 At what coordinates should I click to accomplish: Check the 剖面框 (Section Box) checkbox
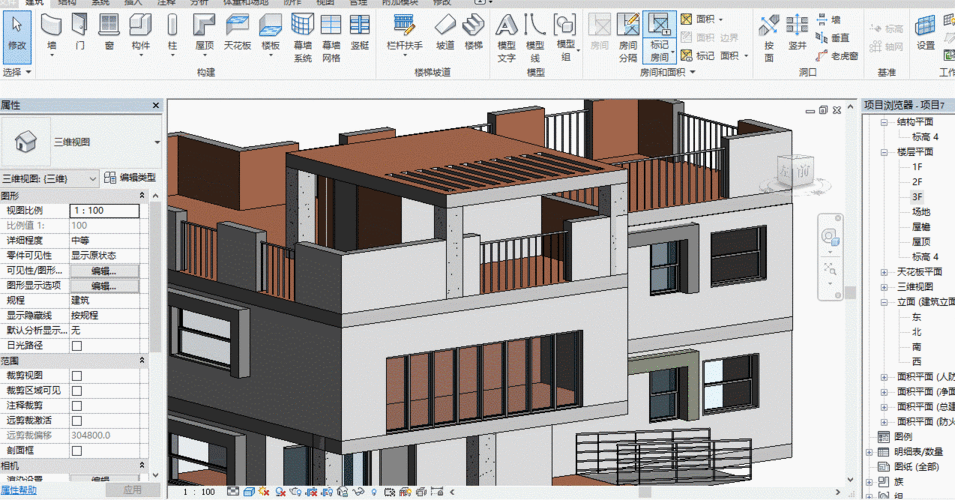[x=77, y=451]
